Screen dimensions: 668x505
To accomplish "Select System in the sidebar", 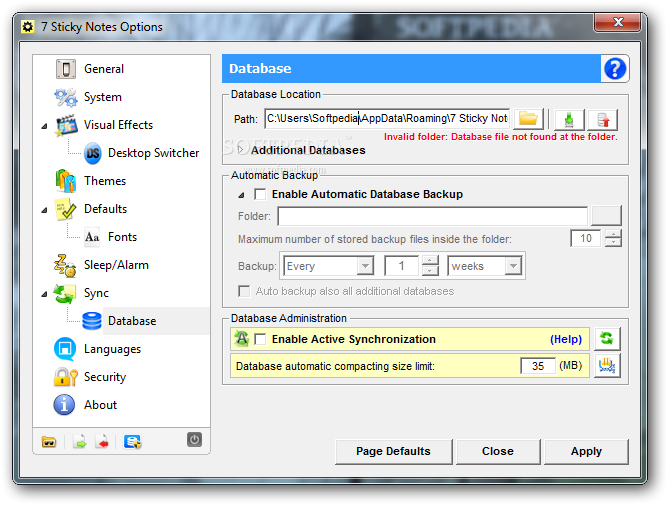I will [103, 97].
